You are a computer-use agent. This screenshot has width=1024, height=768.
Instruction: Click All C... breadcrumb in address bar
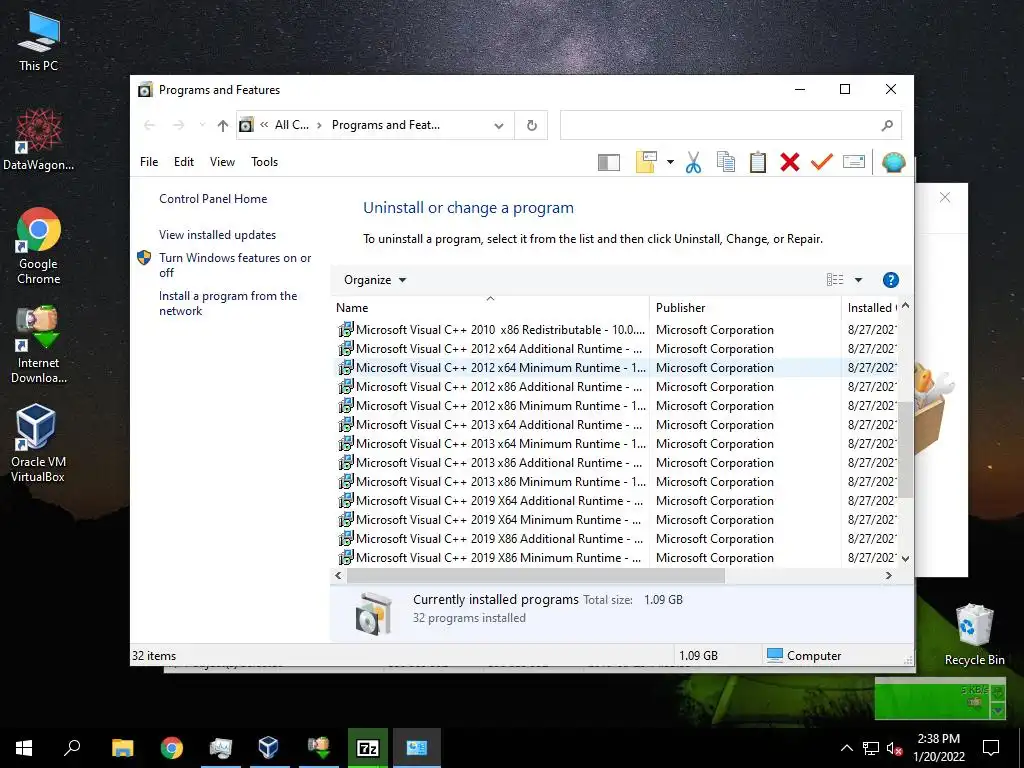click(x=292, y=125)
